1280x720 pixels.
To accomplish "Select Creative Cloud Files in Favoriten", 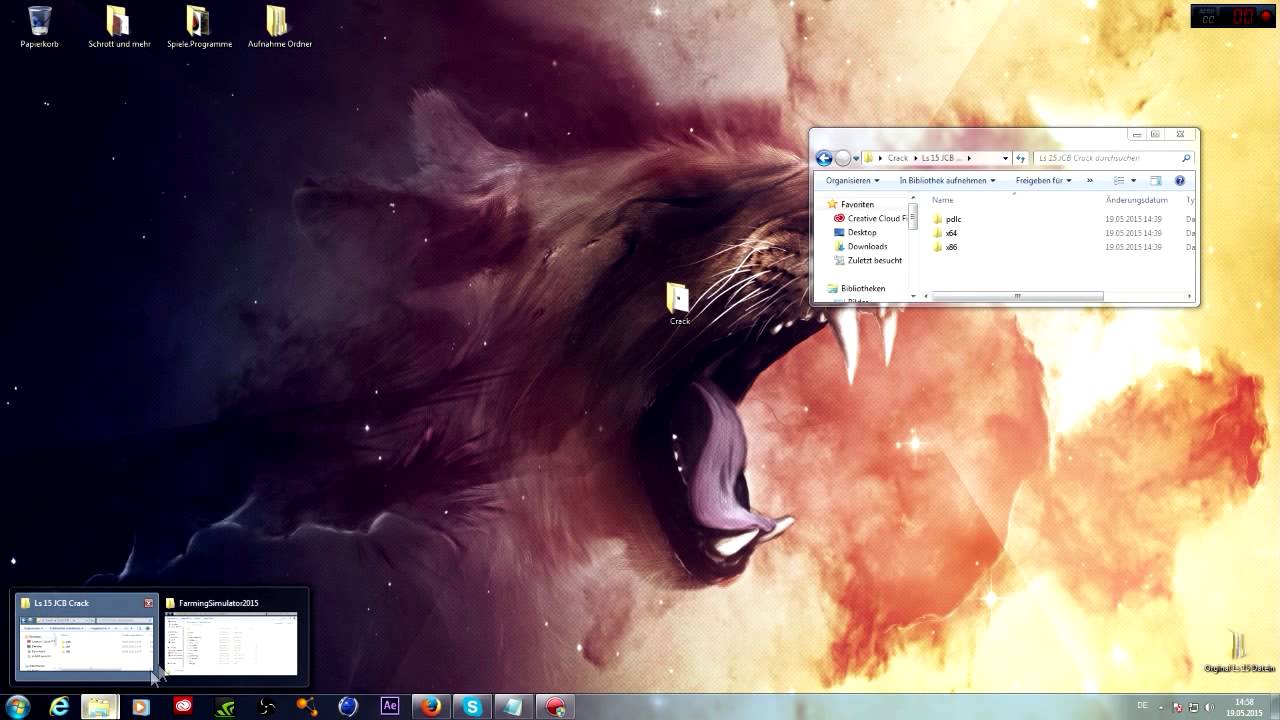I will pos(871,218).
